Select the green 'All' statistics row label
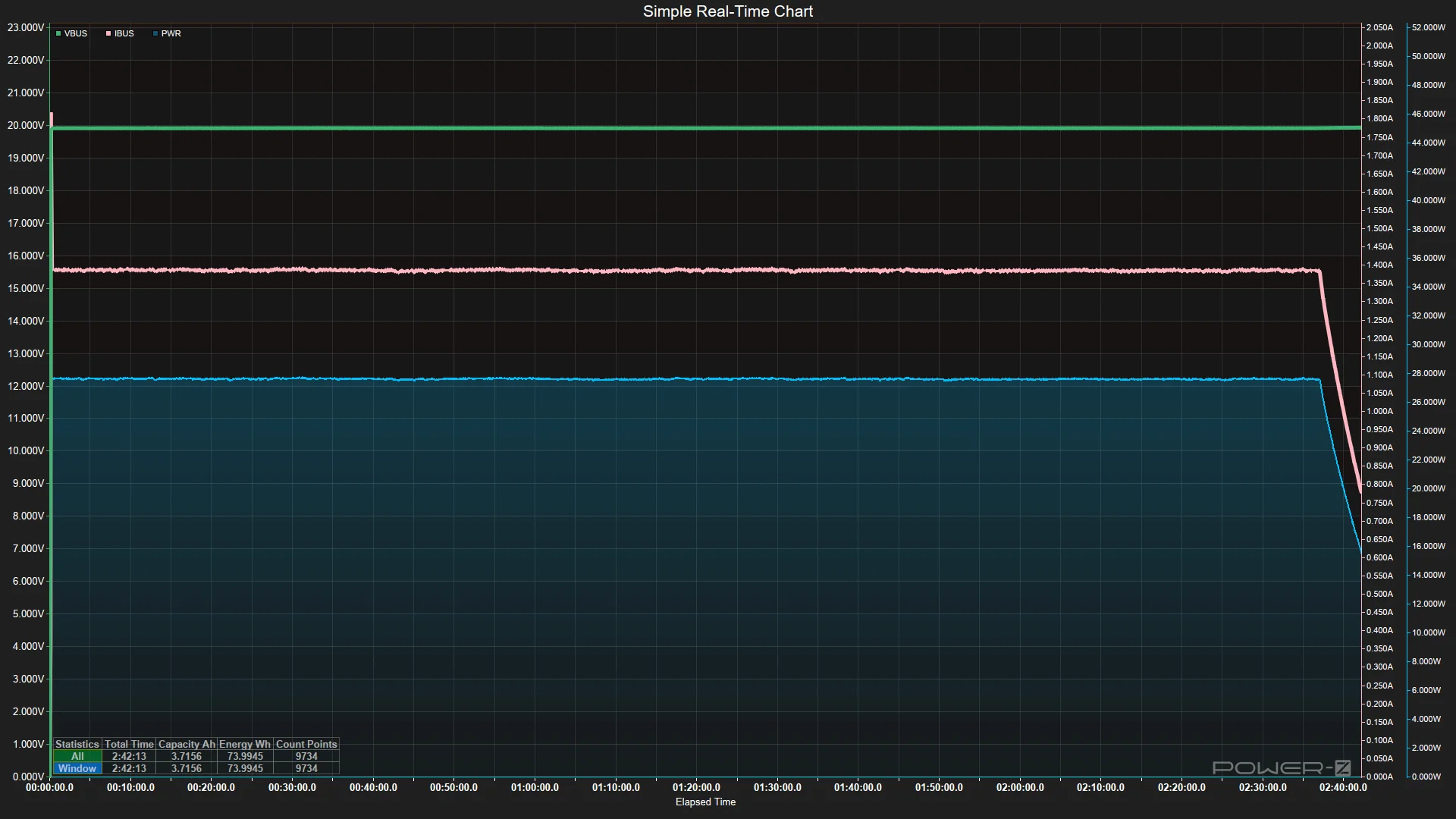 pyautogui.click(x=77, y=756)
